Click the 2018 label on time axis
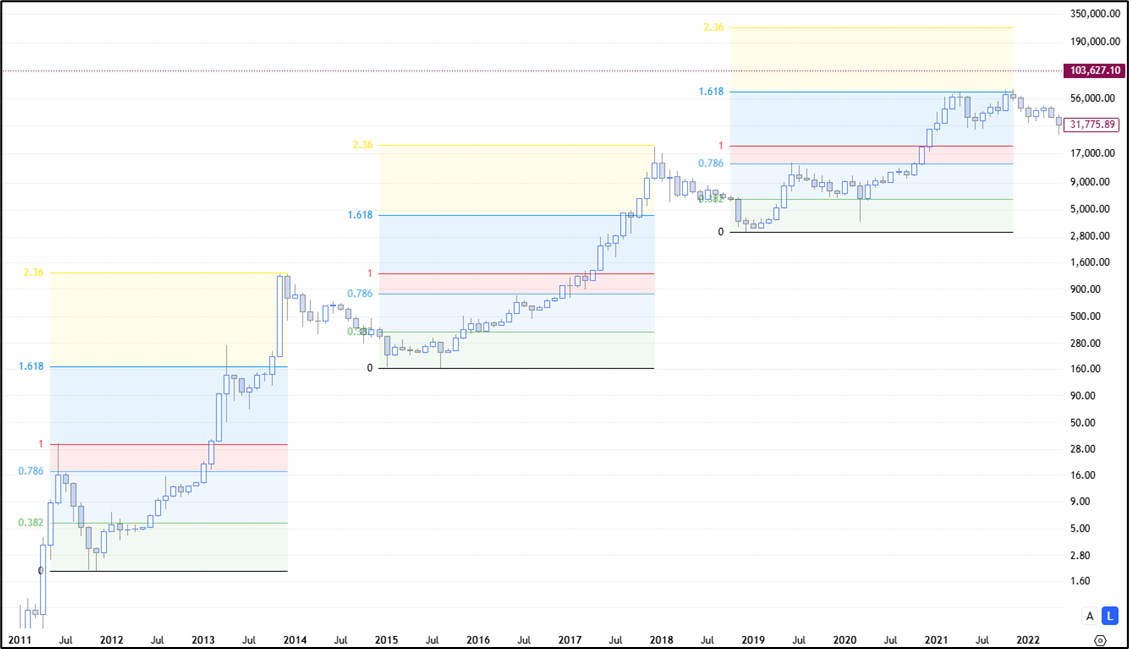 click(x=661, y=640)
